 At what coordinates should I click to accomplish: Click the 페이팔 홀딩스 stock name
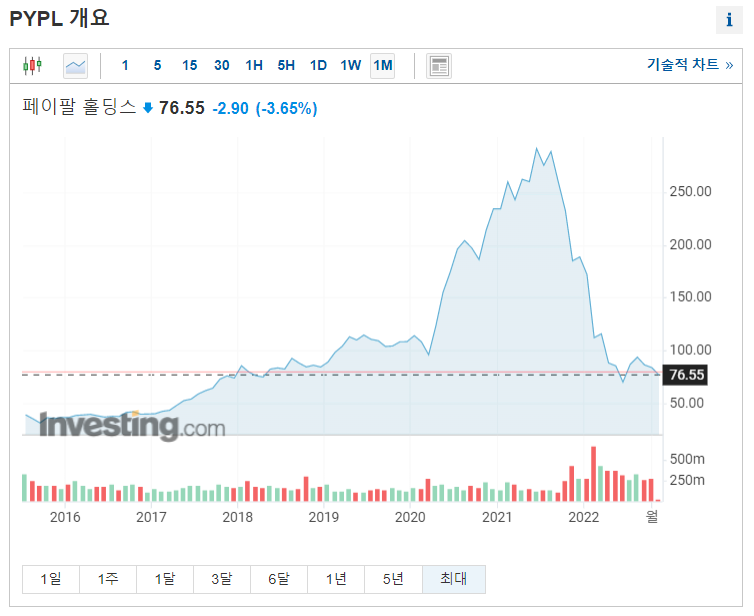click(79, 107)
